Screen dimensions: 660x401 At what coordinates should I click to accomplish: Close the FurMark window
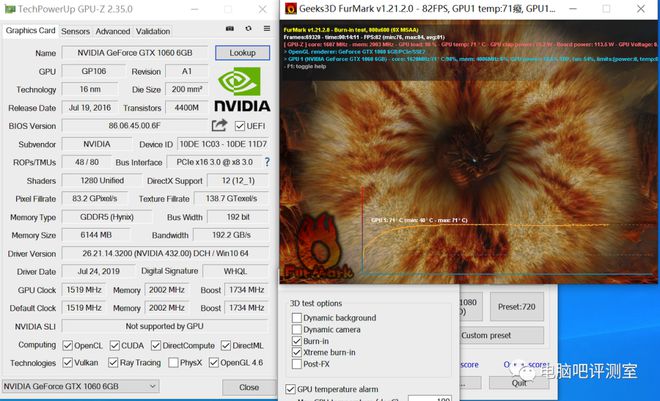[x=641, y=8]
